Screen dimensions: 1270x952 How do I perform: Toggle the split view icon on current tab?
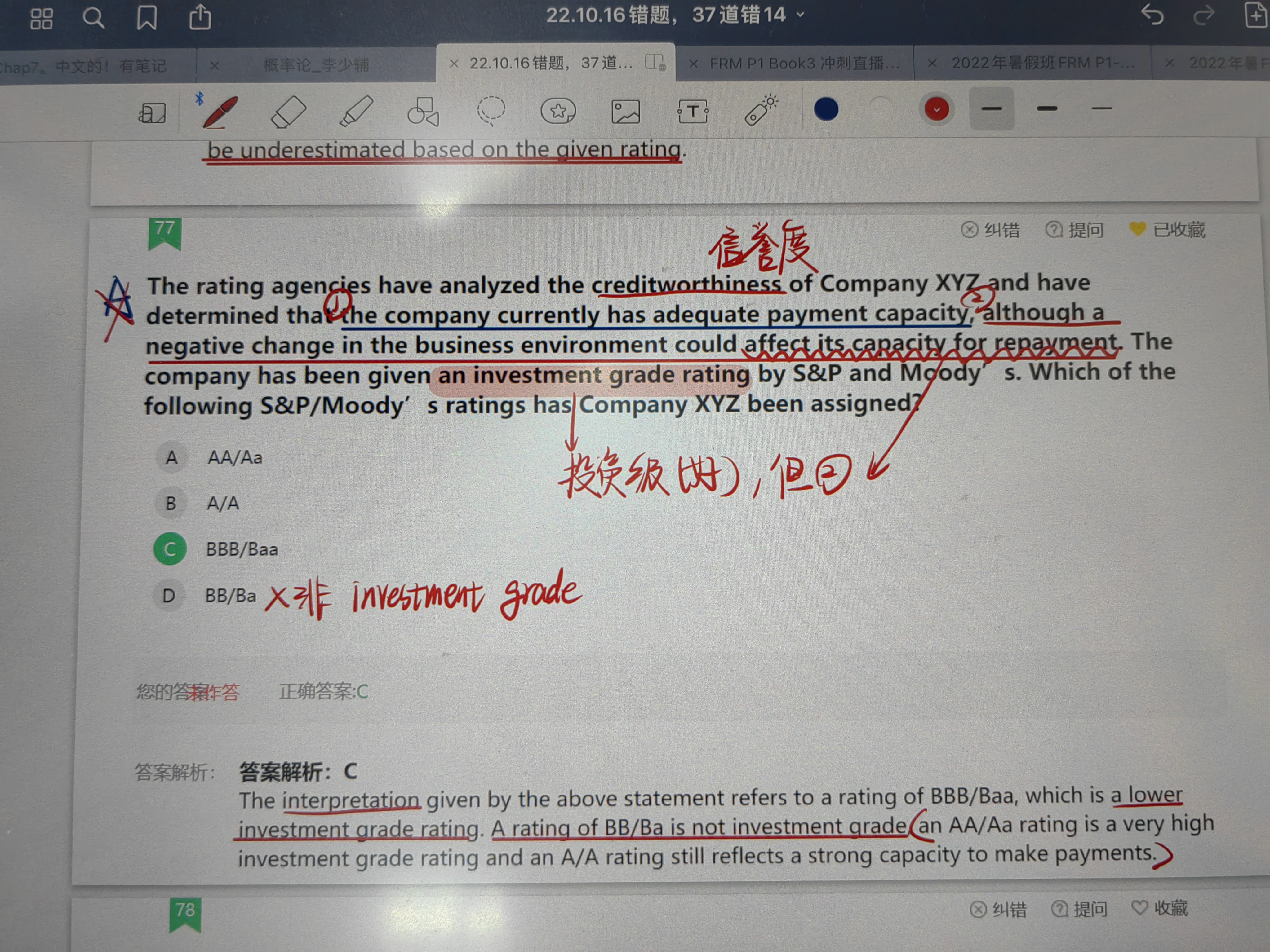click(655, 62)
